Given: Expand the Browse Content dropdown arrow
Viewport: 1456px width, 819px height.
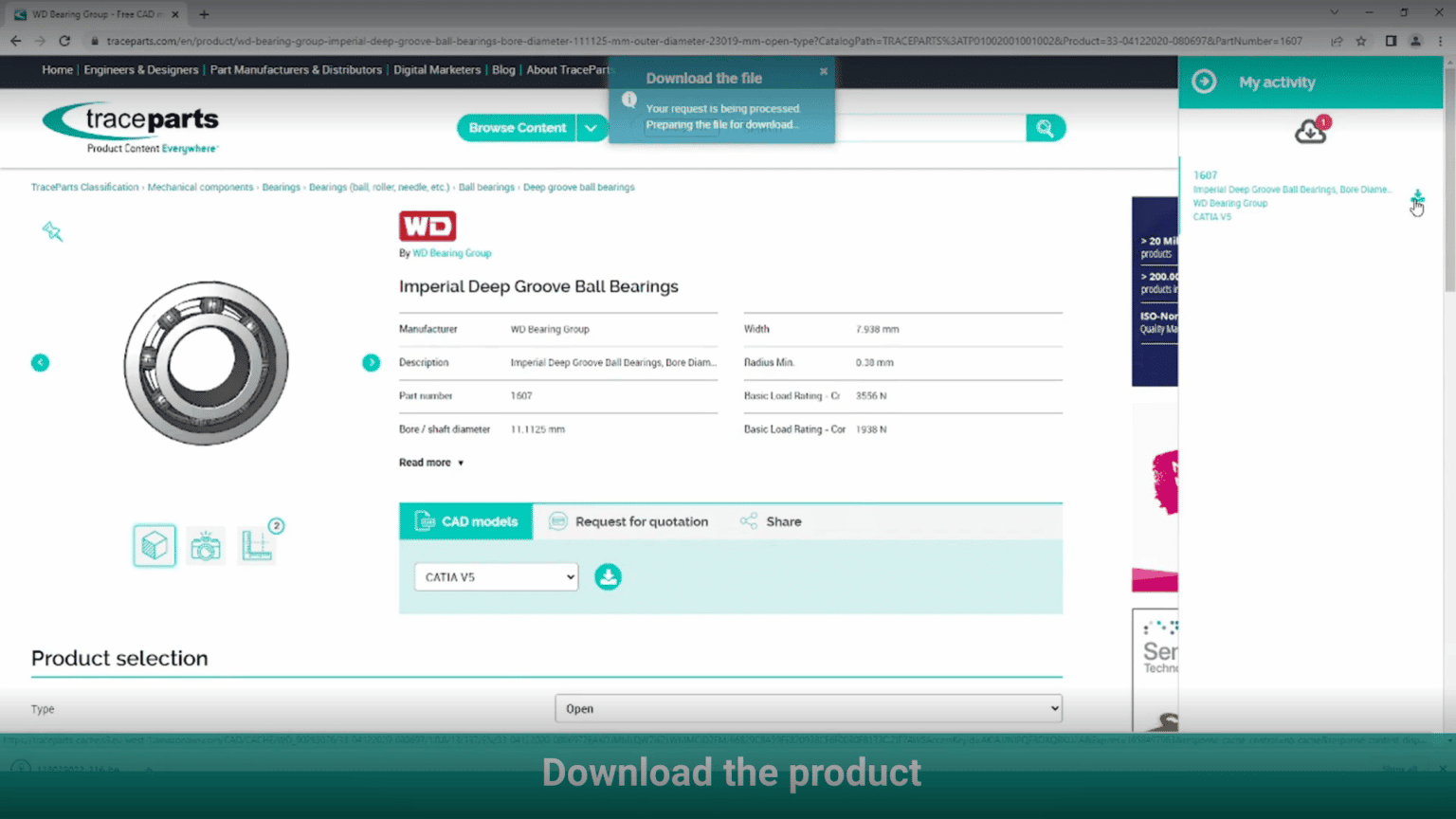Looking at the screenshot, I should pyautogui.click(x=591, y=128).
